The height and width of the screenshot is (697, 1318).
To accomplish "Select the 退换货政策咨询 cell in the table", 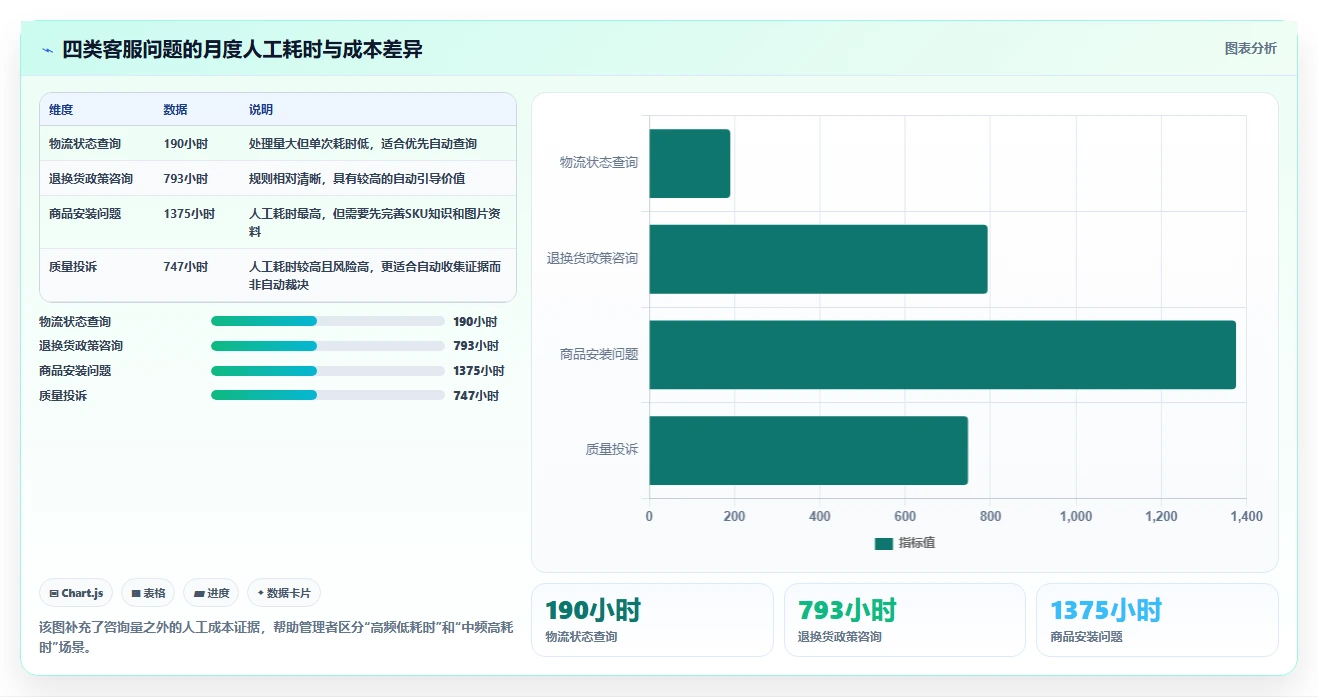I will pyautogui.click(x=91, y=179).
